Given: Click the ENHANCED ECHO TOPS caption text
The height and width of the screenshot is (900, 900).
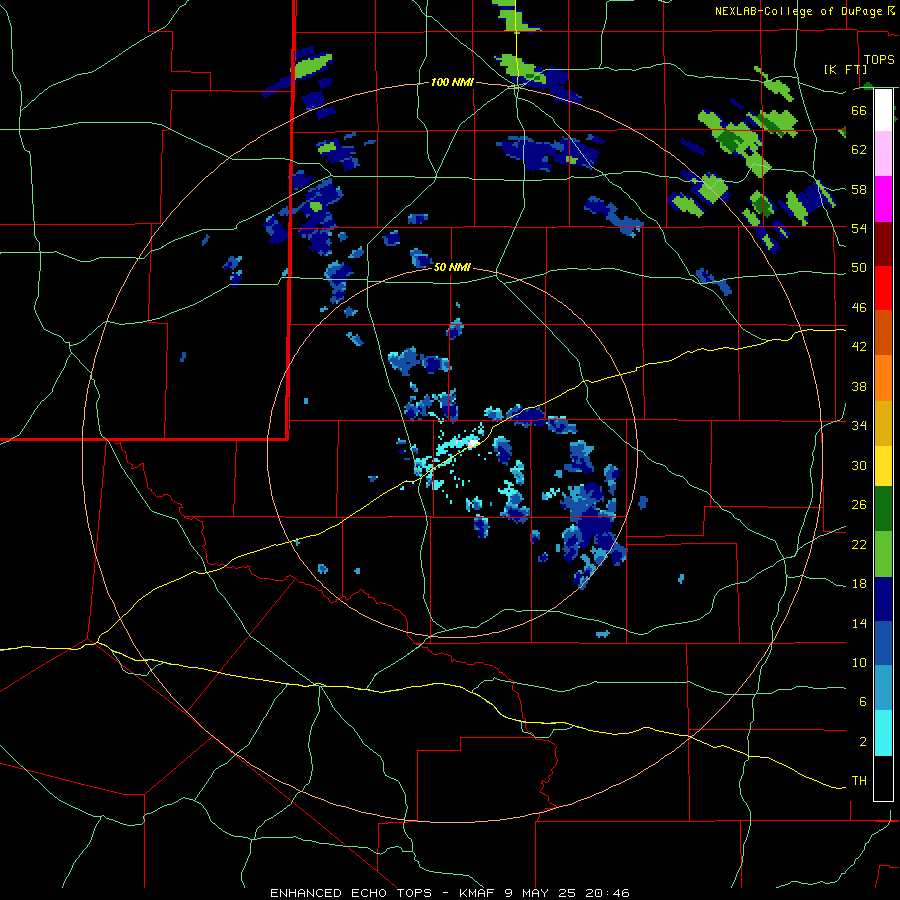Looking at the screenshot, I should click(450, 893).
